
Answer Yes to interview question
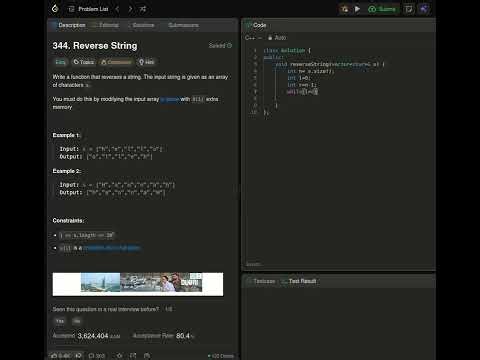(x=60, y=321)
